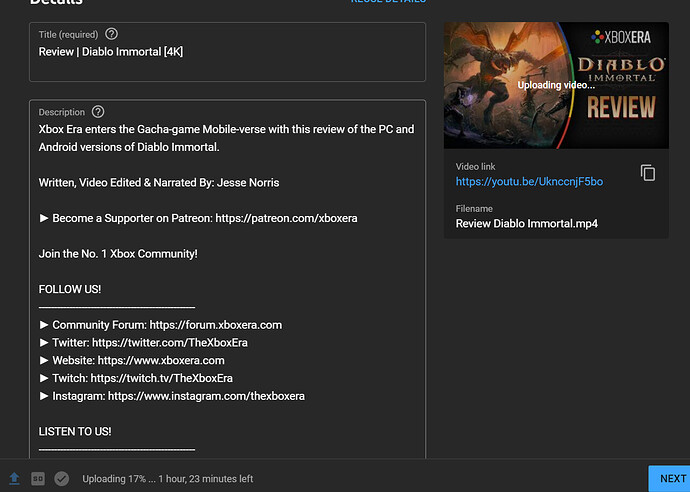Click the 'Video link' label
The image size is (690, 492).
click(x=475, y=166)
